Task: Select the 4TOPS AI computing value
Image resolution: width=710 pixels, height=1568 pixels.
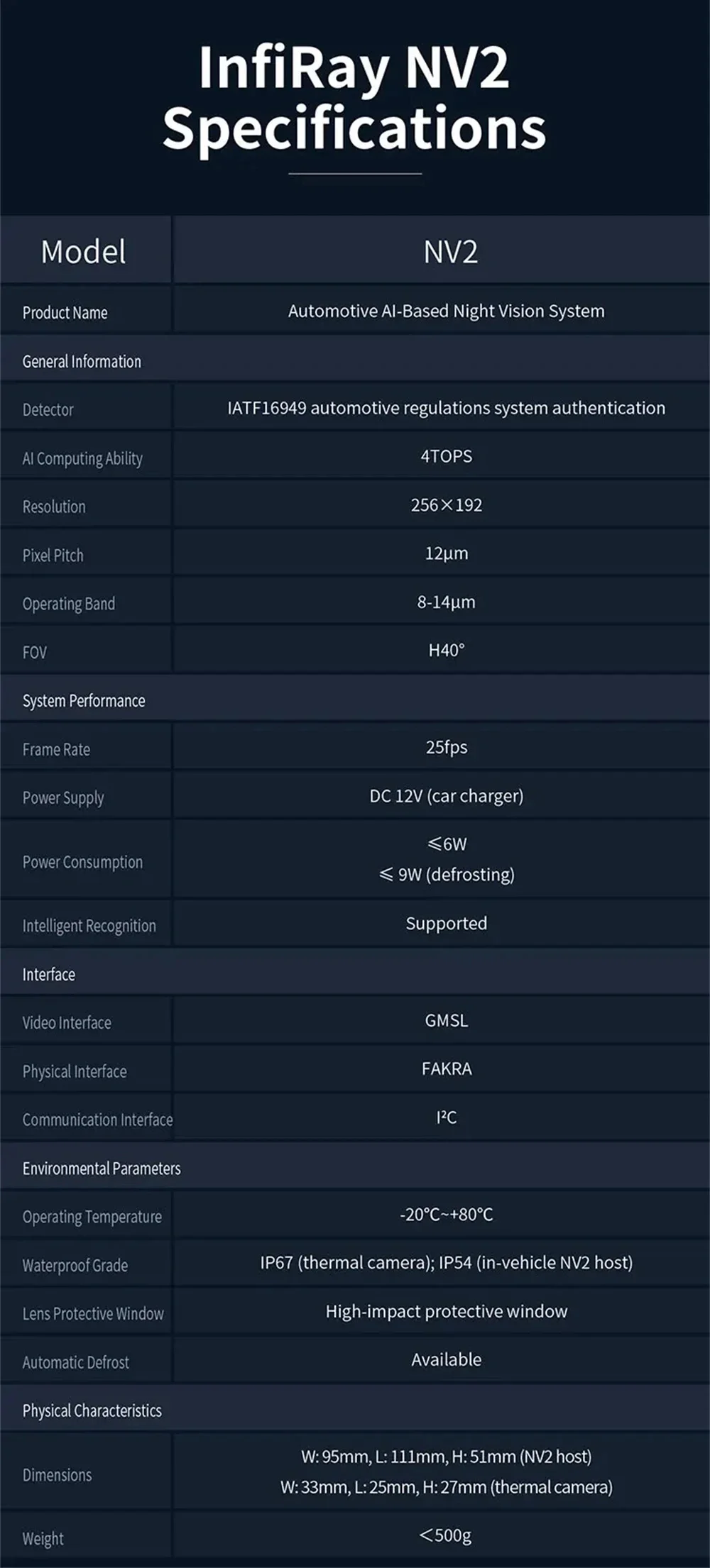Action: click(x=446, y=456)
